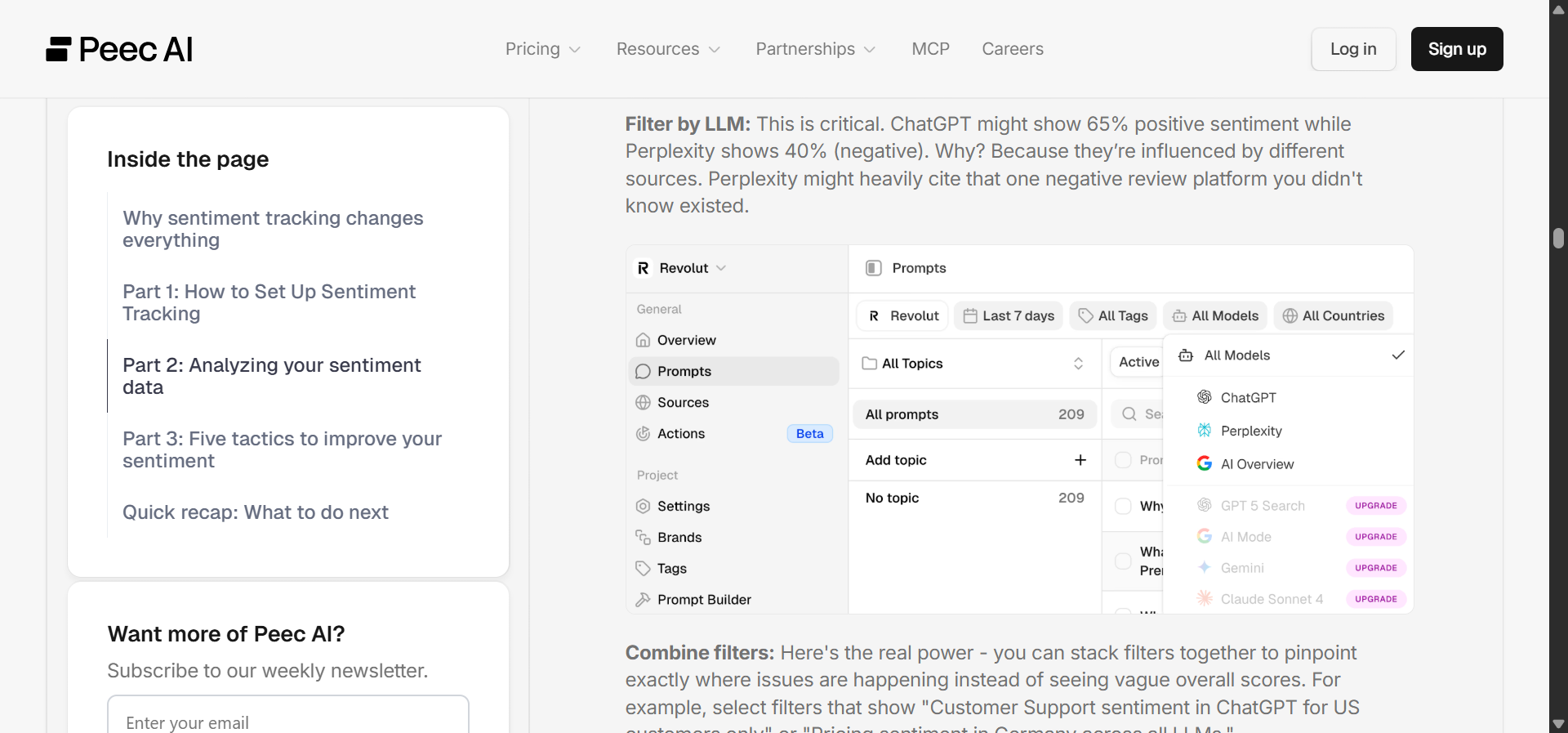
Task: Open project Settings gear item
Action: pyautogui.click(x=733, y=506)
